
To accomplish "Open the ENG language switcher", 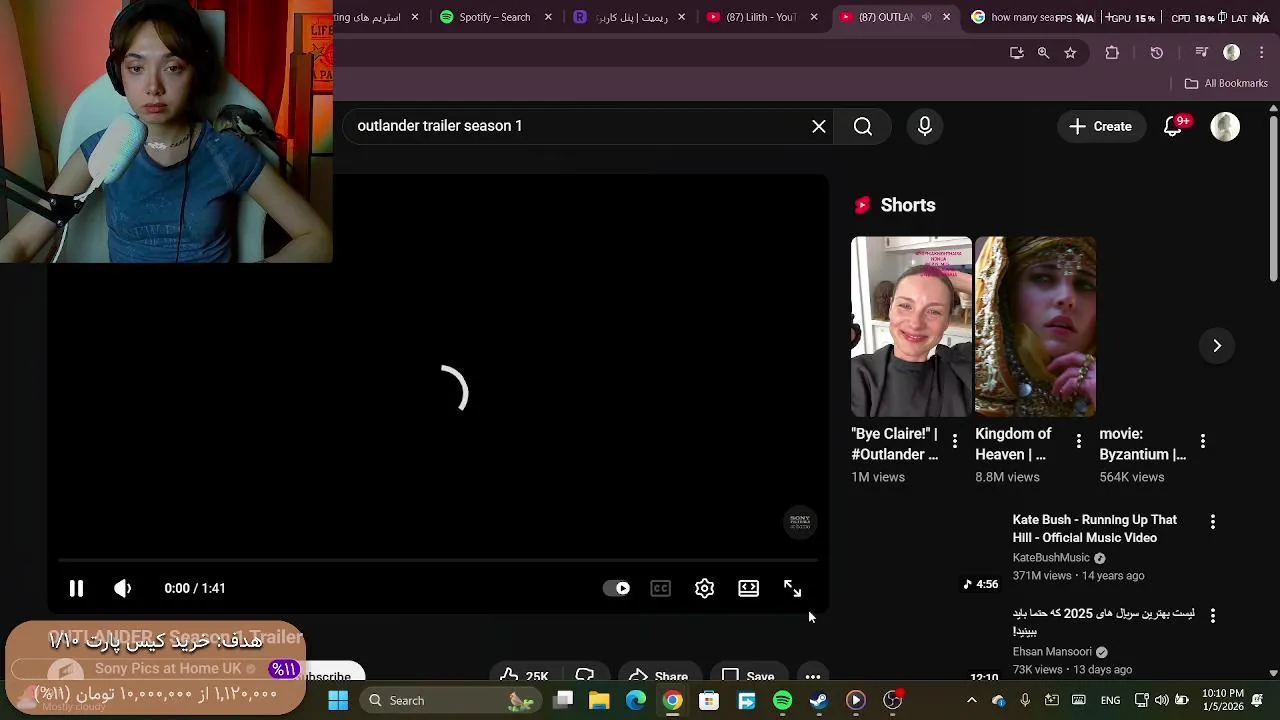I will [1110, 700].
